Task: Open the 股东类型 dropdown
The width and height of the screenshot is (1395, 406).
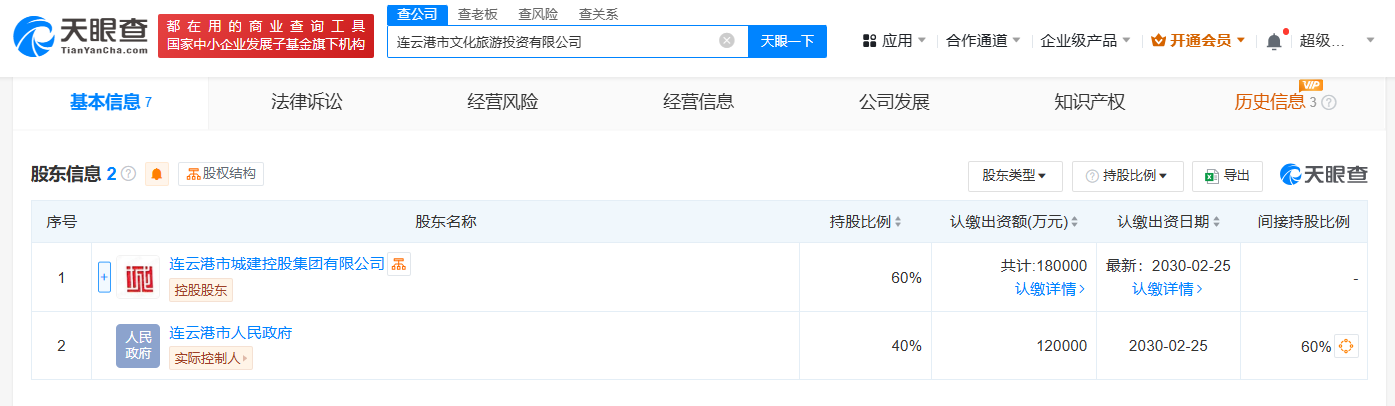Action: tap(1014, 175)
